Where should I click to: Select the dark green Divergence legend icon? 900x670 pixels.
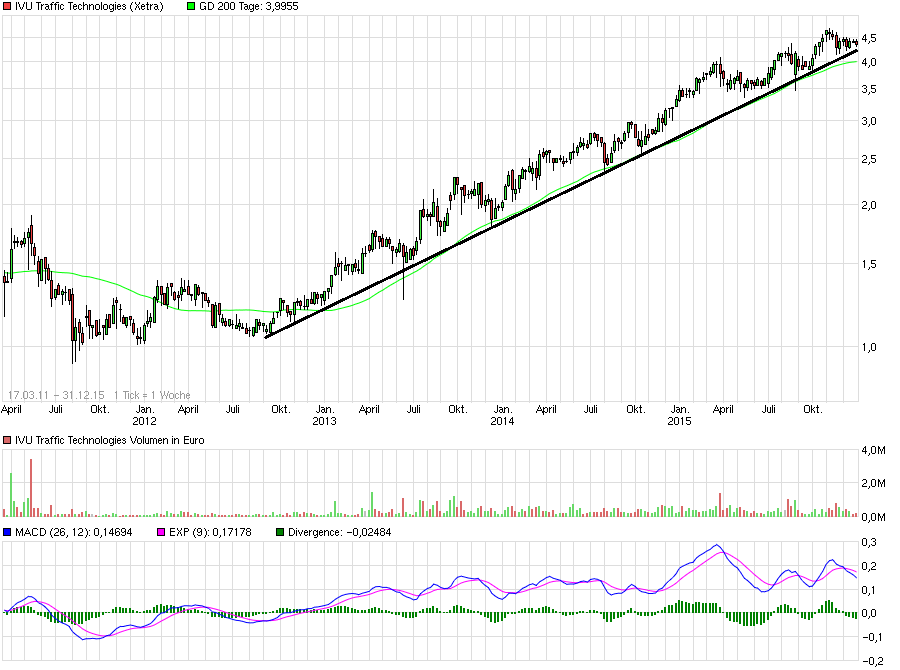[282, 533]
